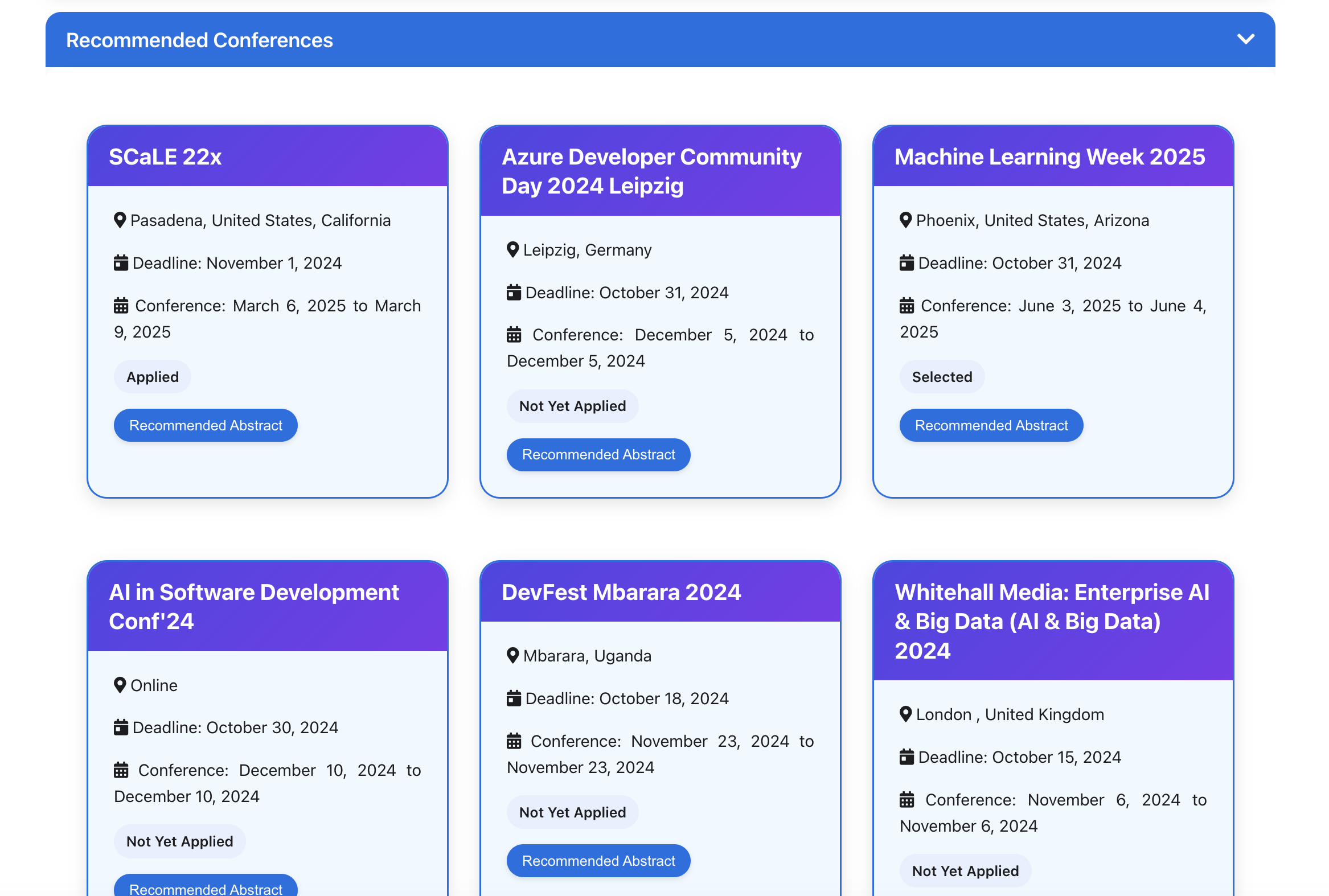Select text 'Leipzig, Germany'
The image size is (1329, 896).
[x=588, y=250]
